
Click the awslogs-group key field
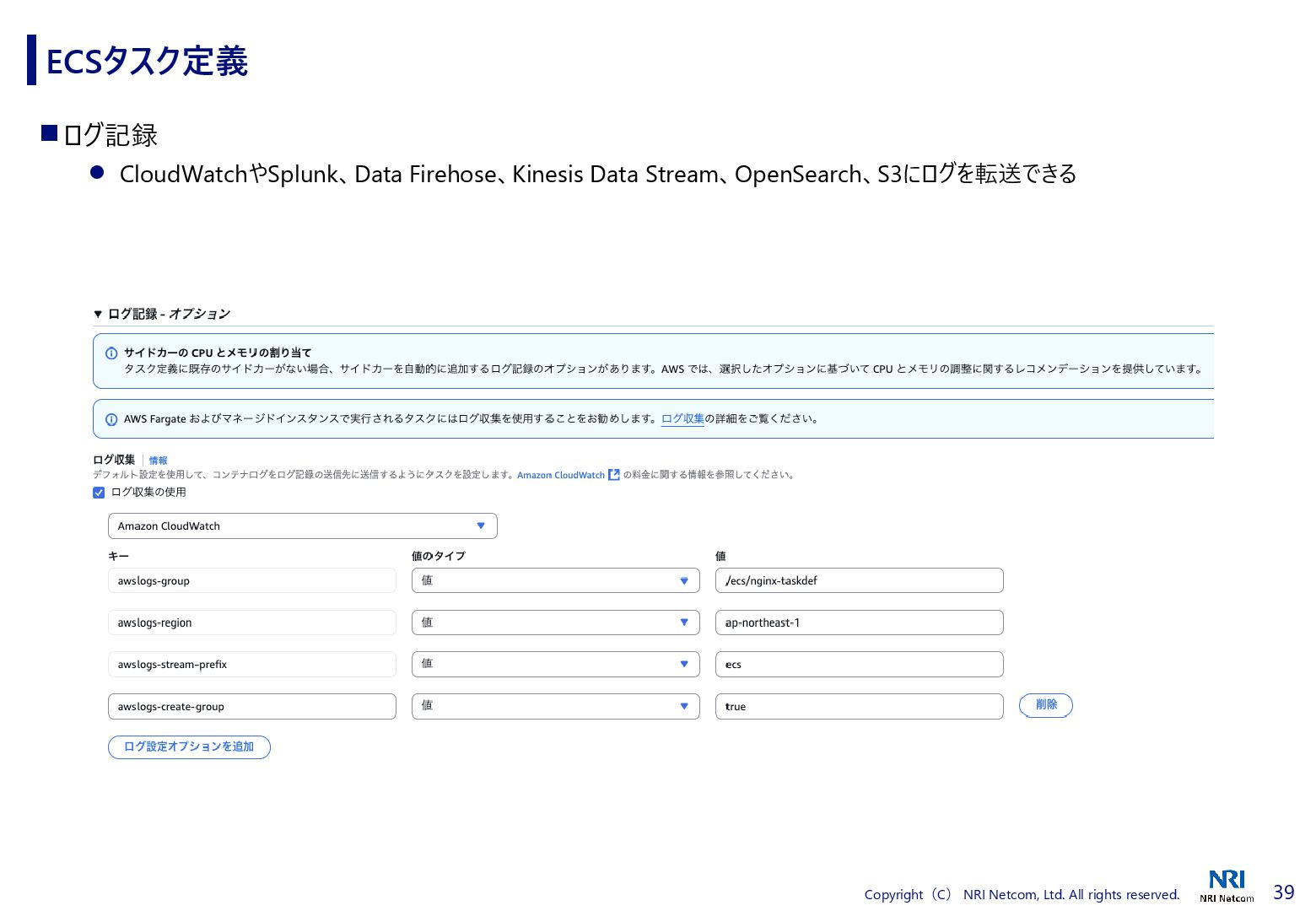click(252, 580)
